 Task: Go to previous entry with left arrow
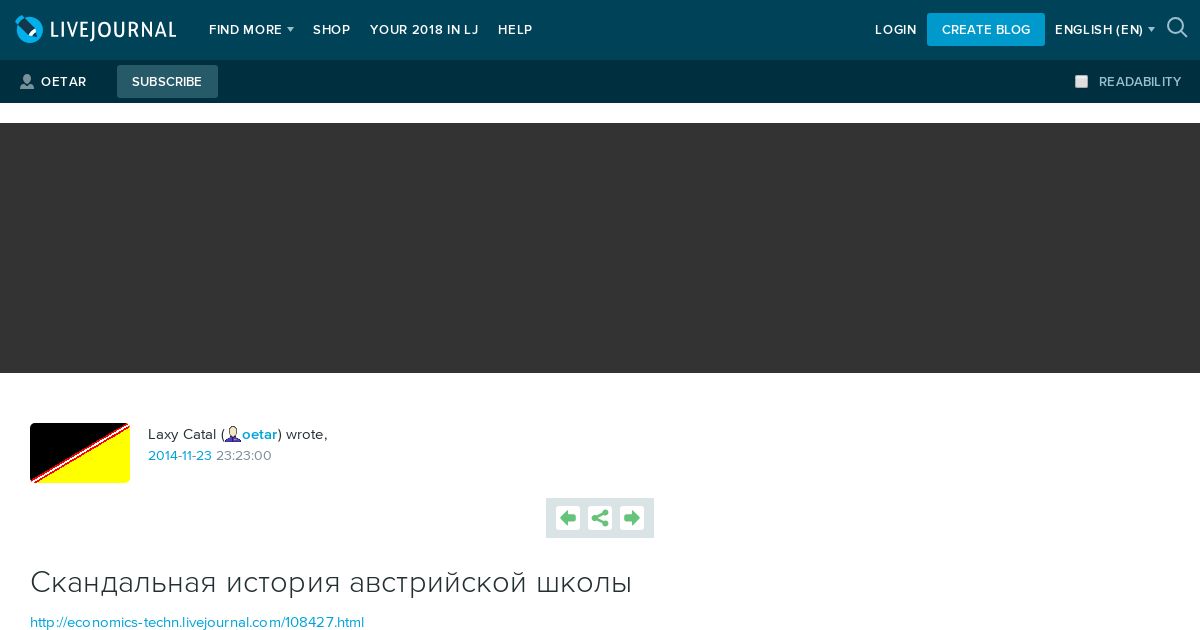coord(568,518)
